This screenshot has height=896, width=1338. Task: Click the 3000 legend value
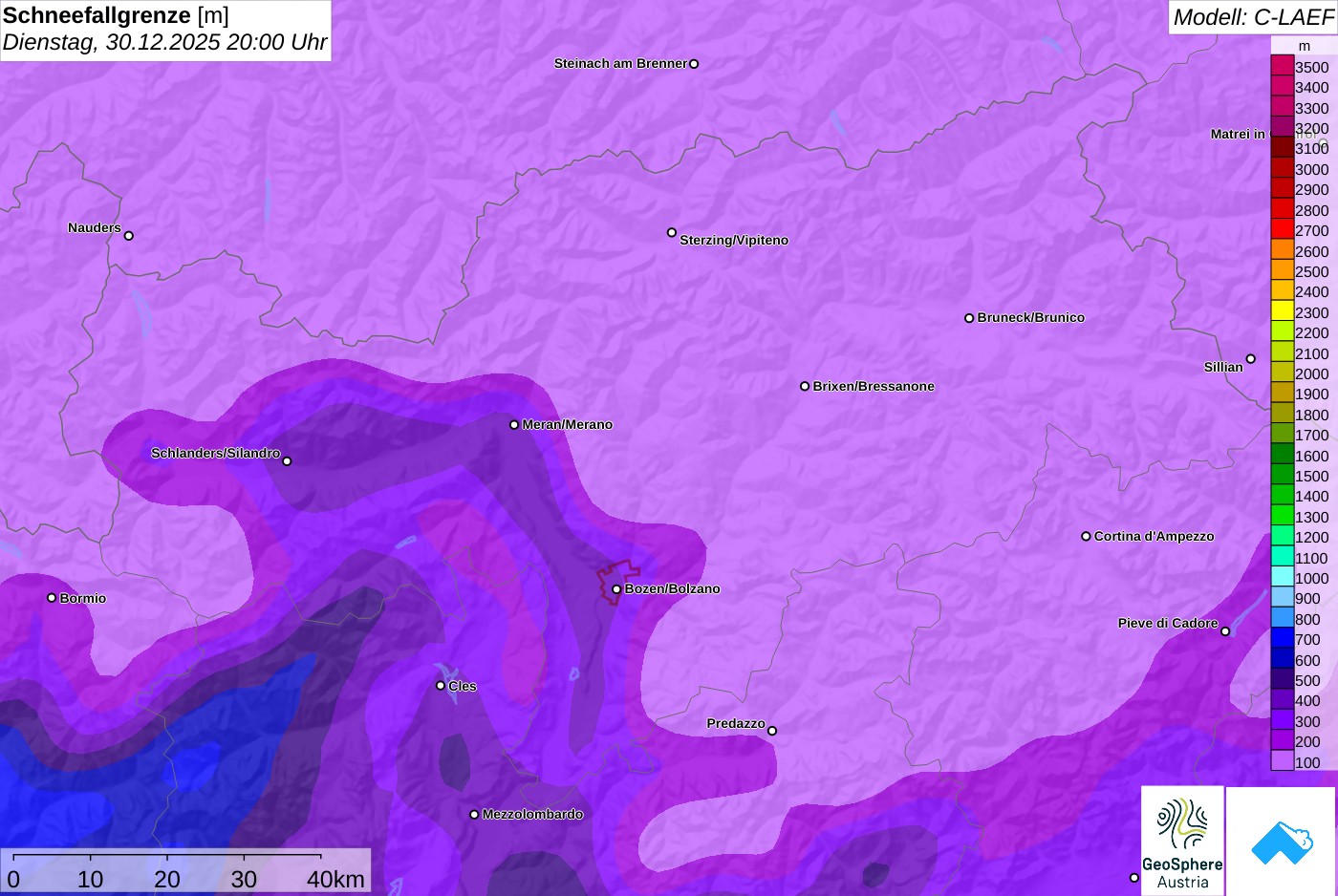[1311, 169]
